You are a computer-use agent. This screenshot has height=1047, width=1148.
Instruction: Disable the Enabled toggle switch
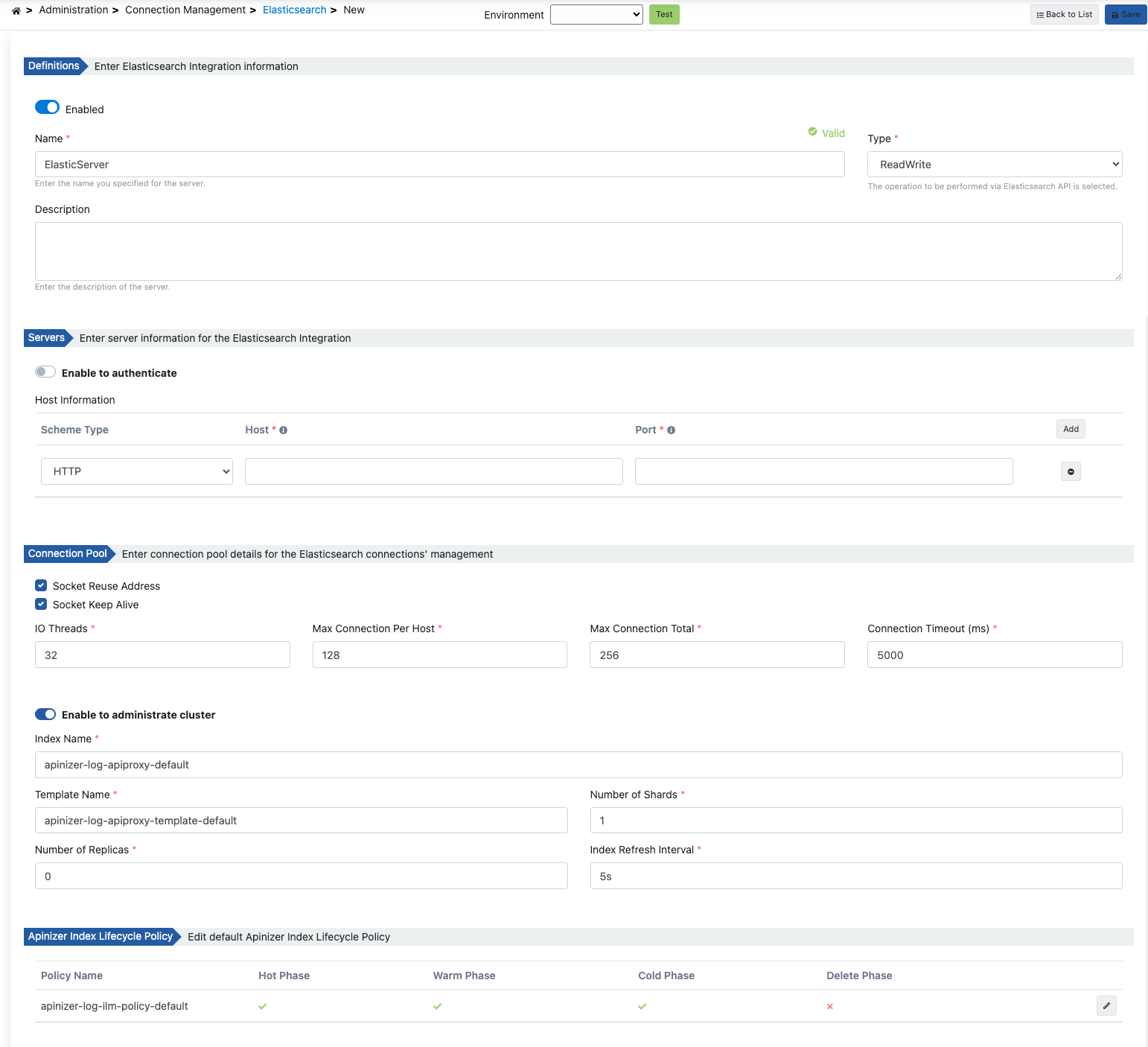[x=47, y=107]
